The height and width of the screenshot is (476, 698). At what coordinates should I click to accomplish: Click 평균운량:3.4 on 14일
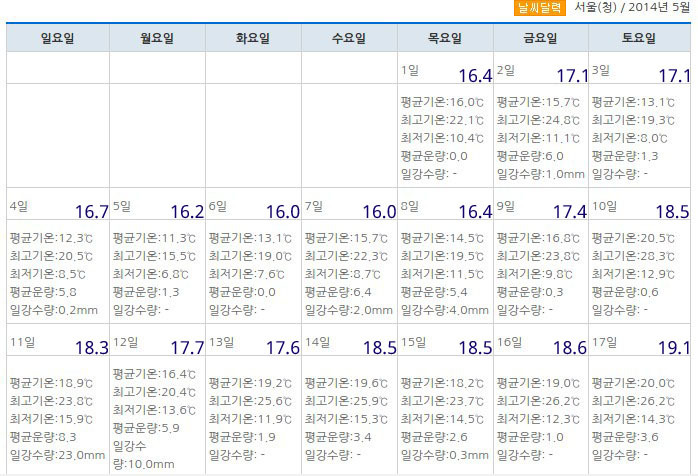tap(338, 437)
